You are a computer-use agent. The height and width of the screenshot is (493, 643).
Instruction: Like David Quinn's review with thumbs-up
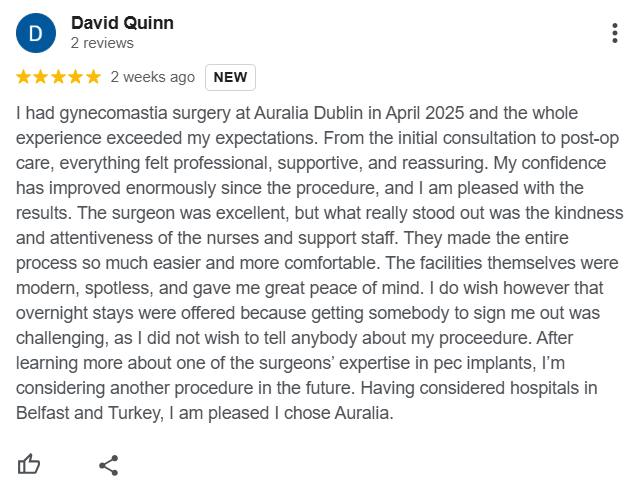(x=29, y=464)
